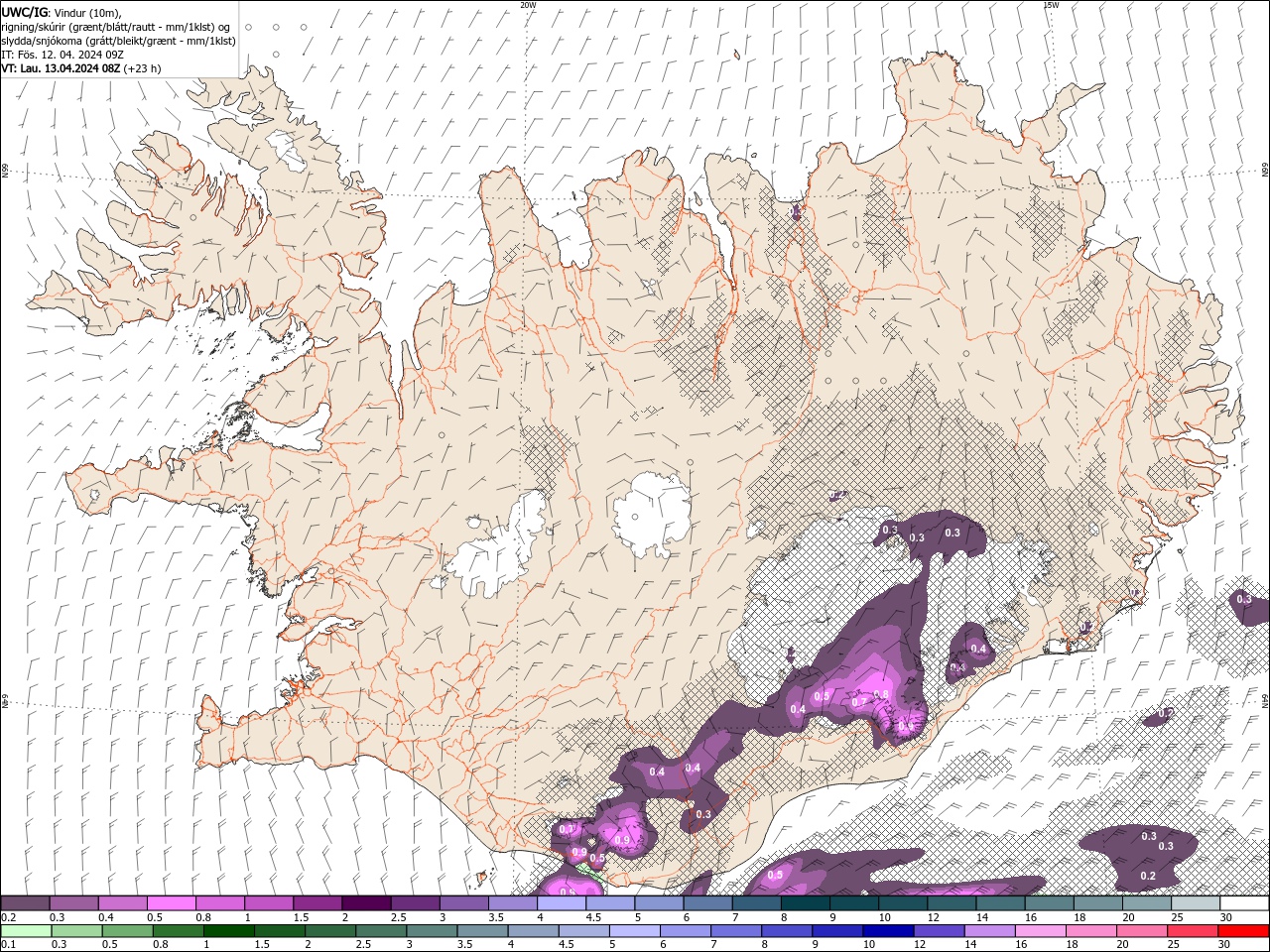Click the '0.1' number under the bottom legend bar

8,945
